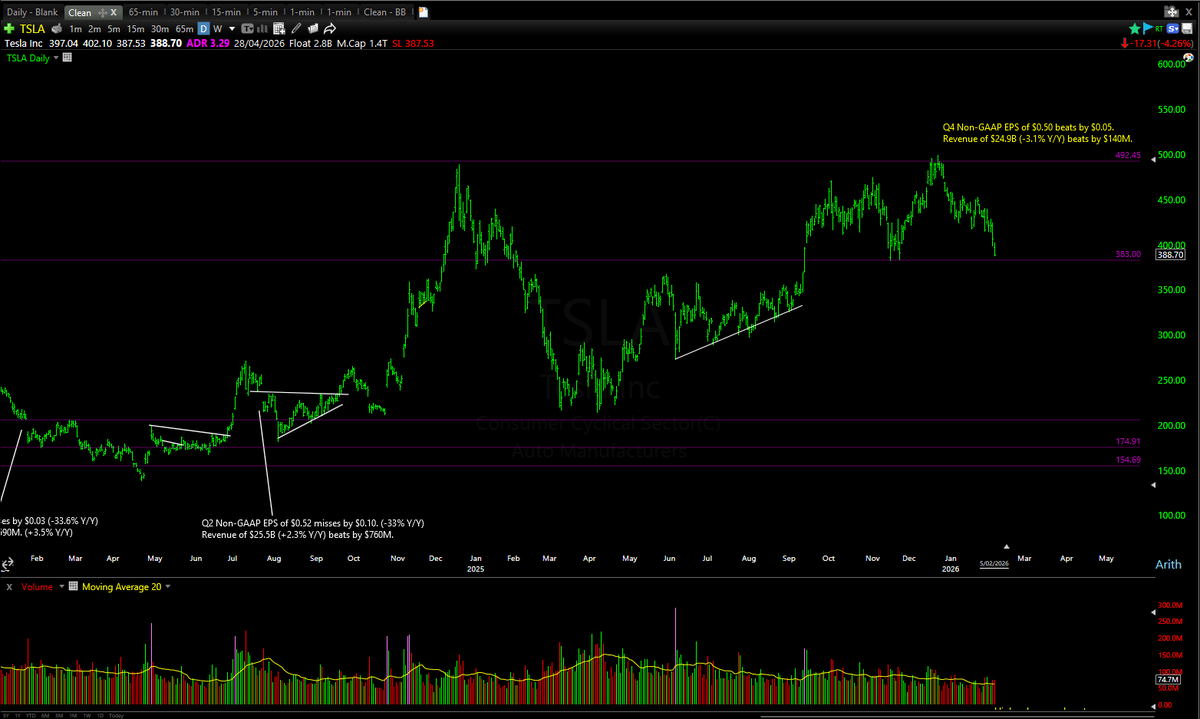Click the Tc chart template icon
Screen dimensions: 1200x719
[x=248, y=28]
